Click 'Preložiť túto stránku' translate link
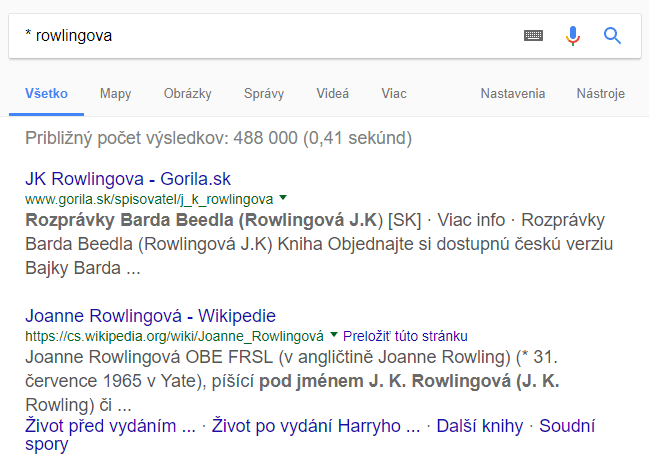This screenshot has height=460, width=649. pyautogui.click(x=405, y=336)
